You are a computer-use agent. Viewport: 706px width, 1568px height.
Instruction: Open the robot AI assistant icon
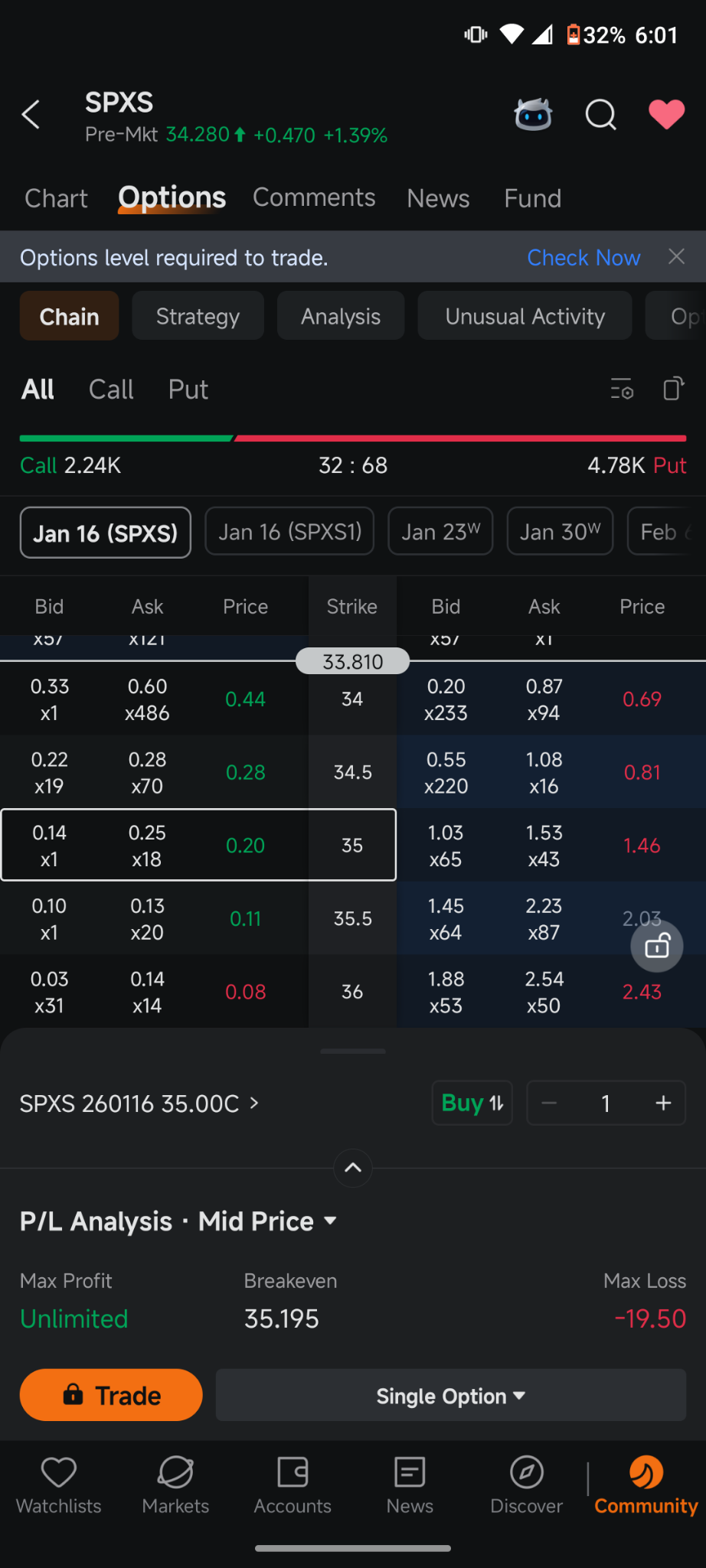[x=533, y=115]
